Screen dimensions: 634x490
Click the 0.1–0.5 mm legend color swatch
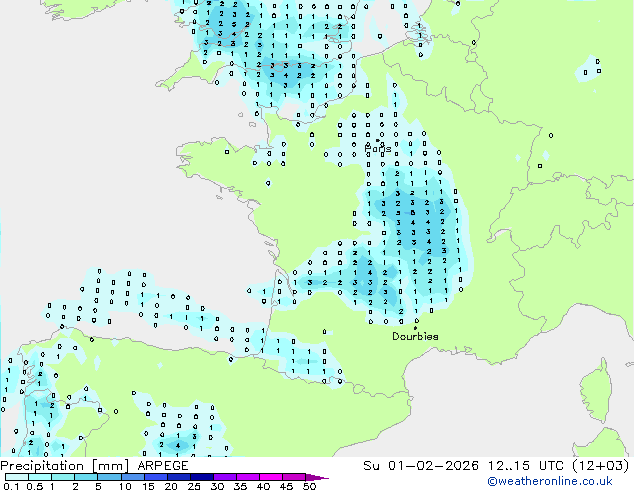point(17,477)
